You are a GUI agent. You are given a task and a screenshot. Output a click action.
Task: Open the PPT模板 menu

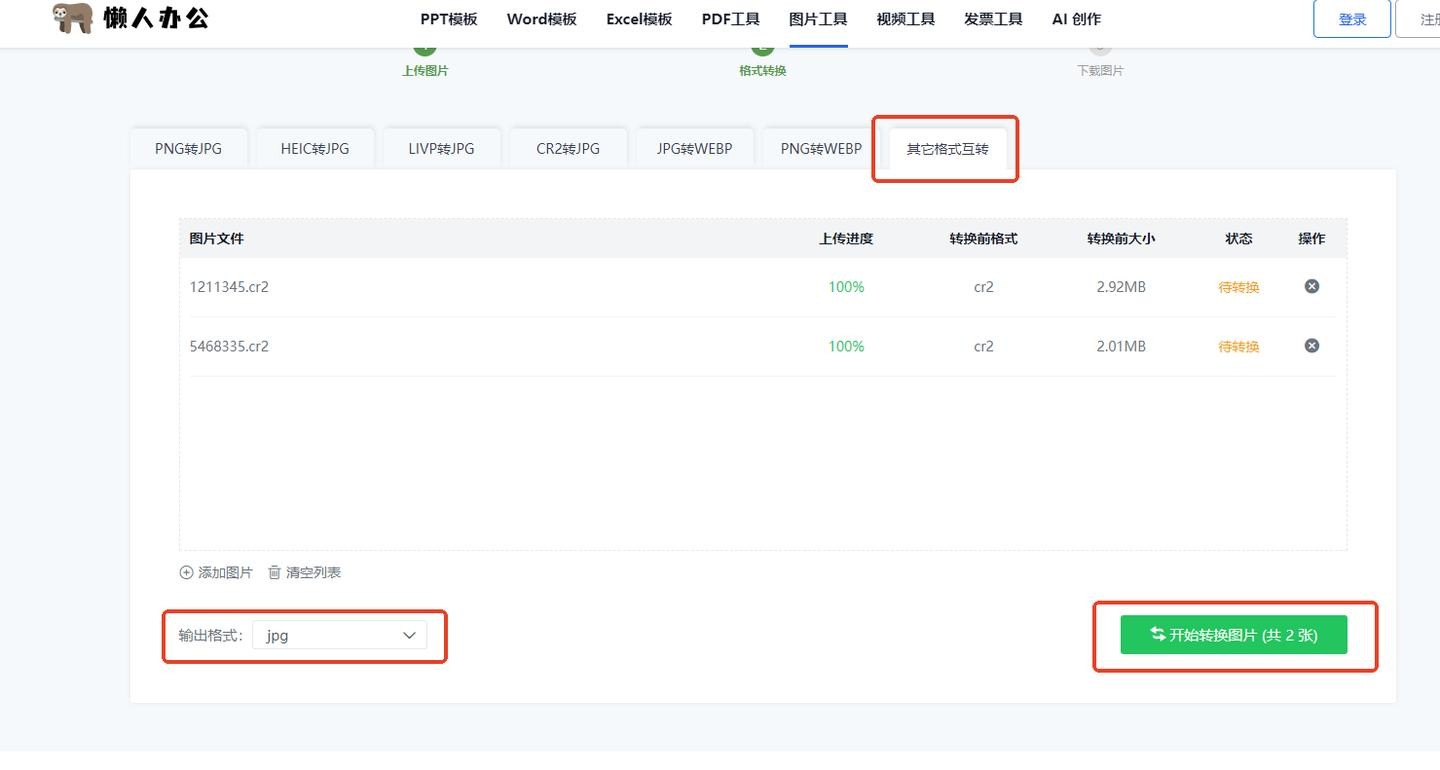(448, 19)
